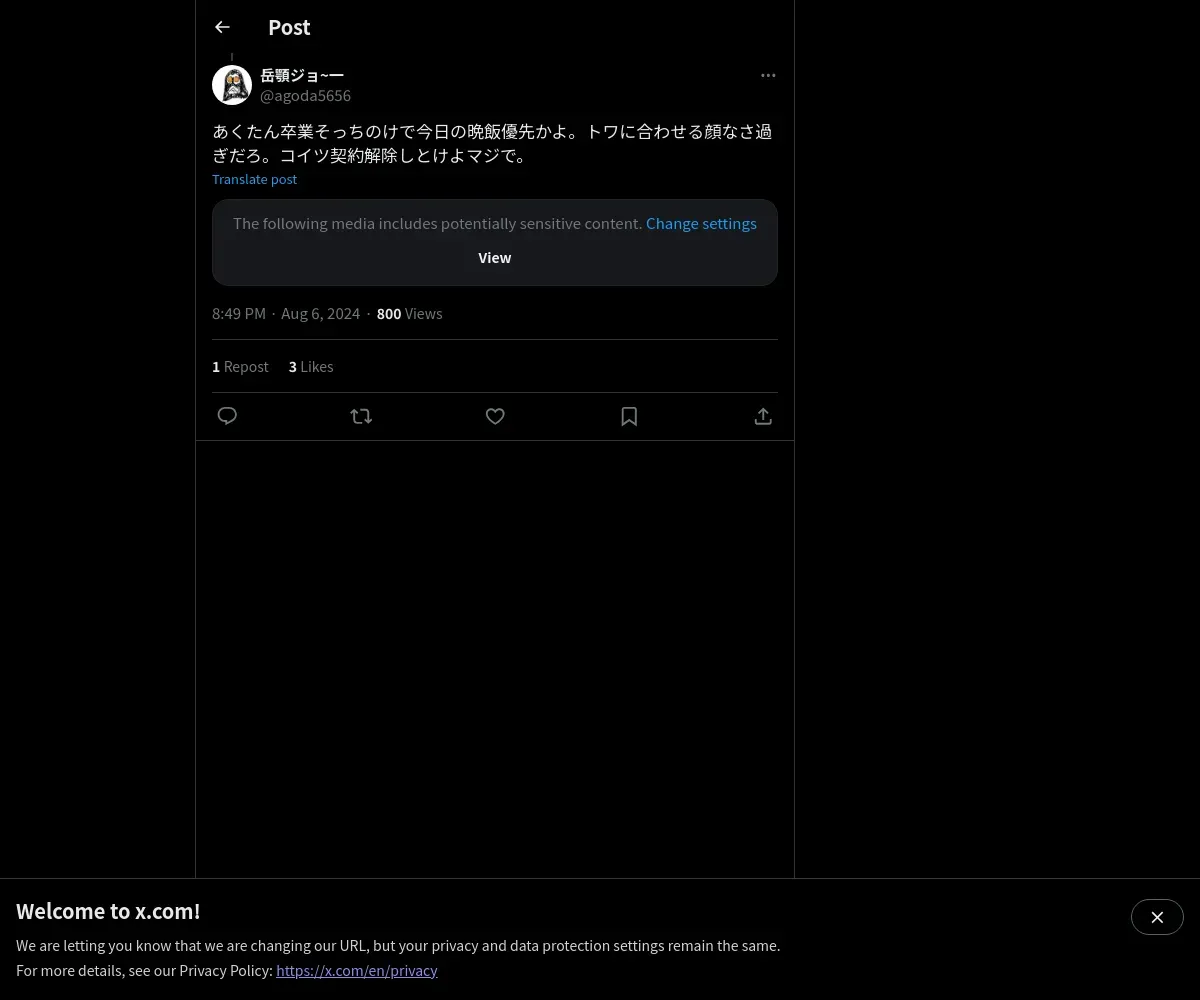The width and height of the screenshot is (1200, 1000).
Task: Show the 3 Likes list
Action: (311, 366)
